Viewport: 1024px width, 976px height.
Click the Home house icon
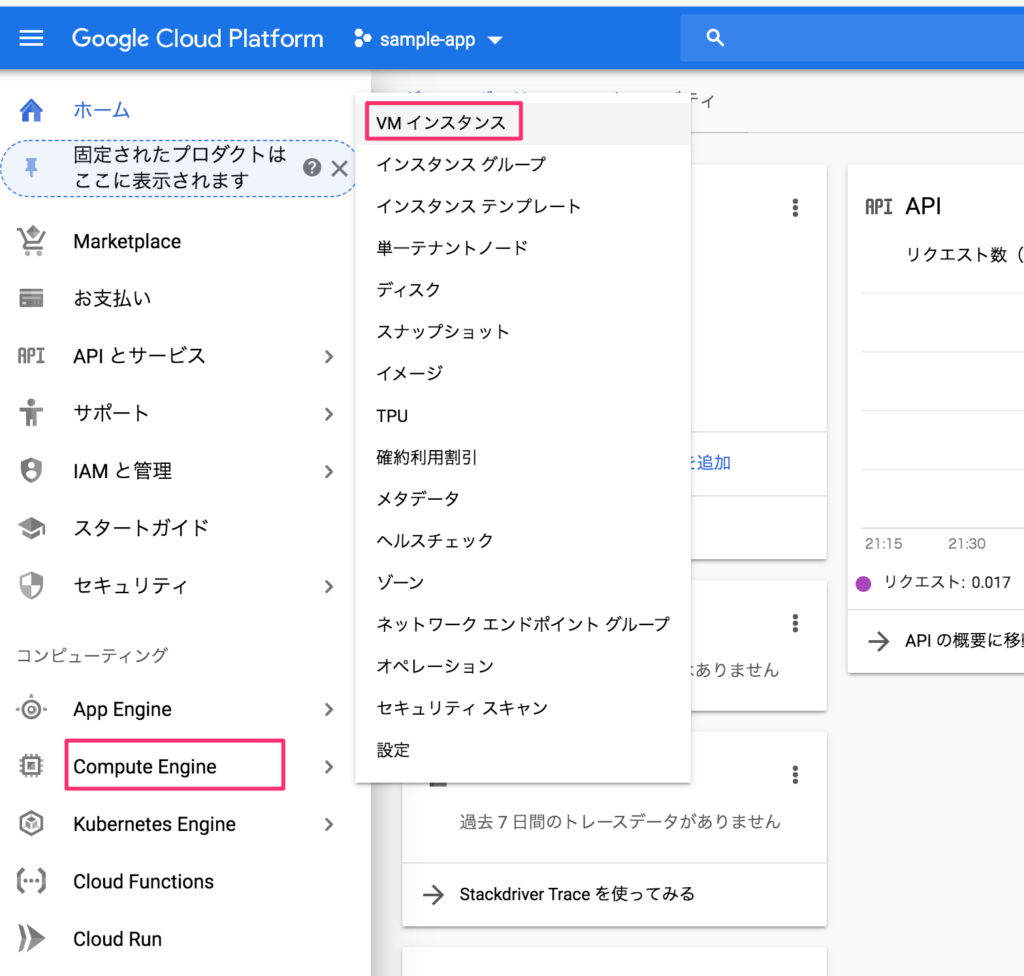click(31, 110)
